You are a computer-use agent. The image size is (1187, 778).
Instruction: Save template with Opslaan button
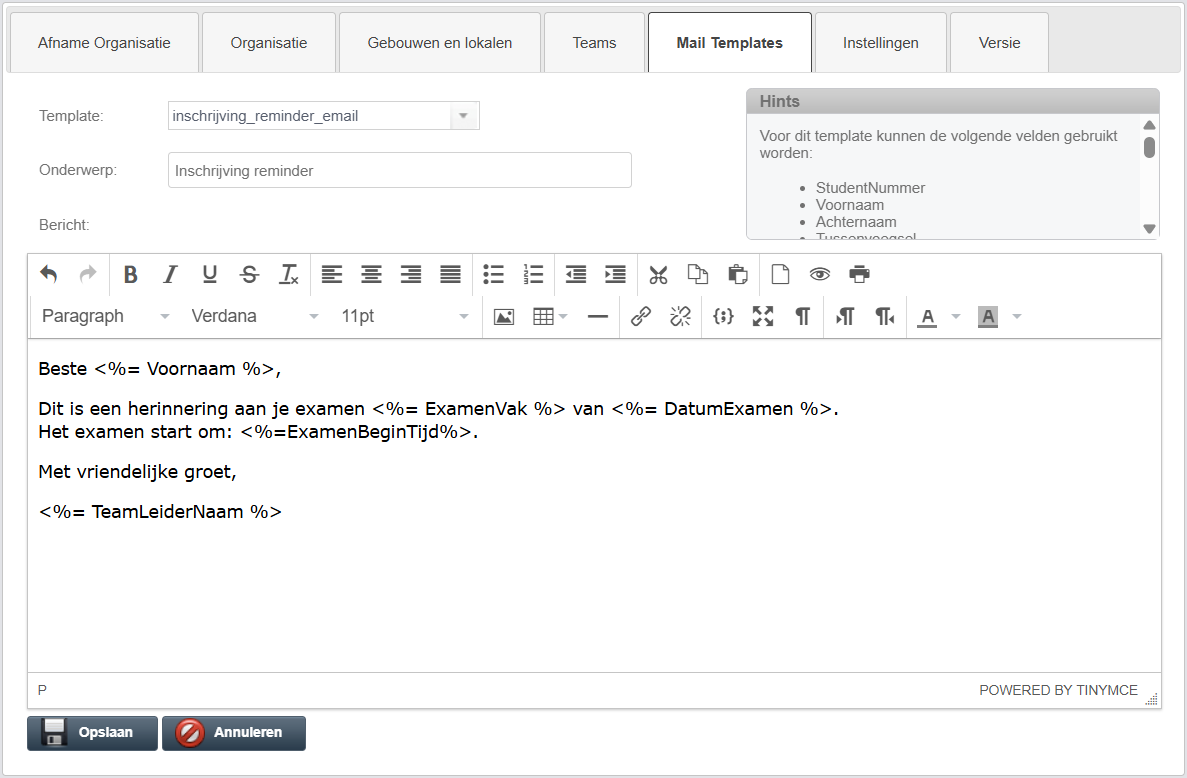(x=92, y=733)
